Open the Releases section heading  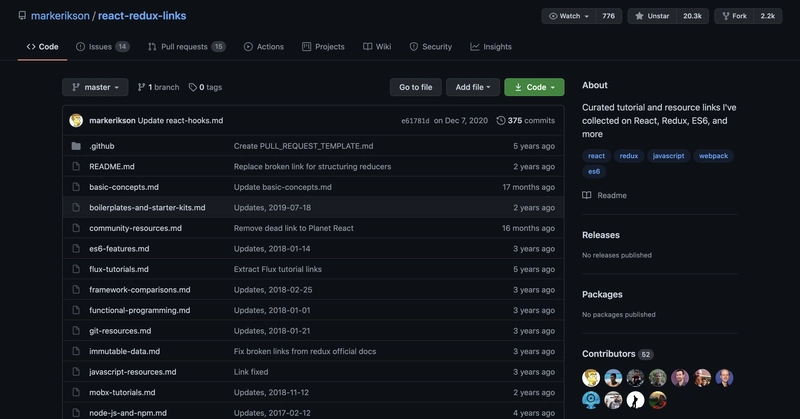pyautogui.click(x=601, y=235)
